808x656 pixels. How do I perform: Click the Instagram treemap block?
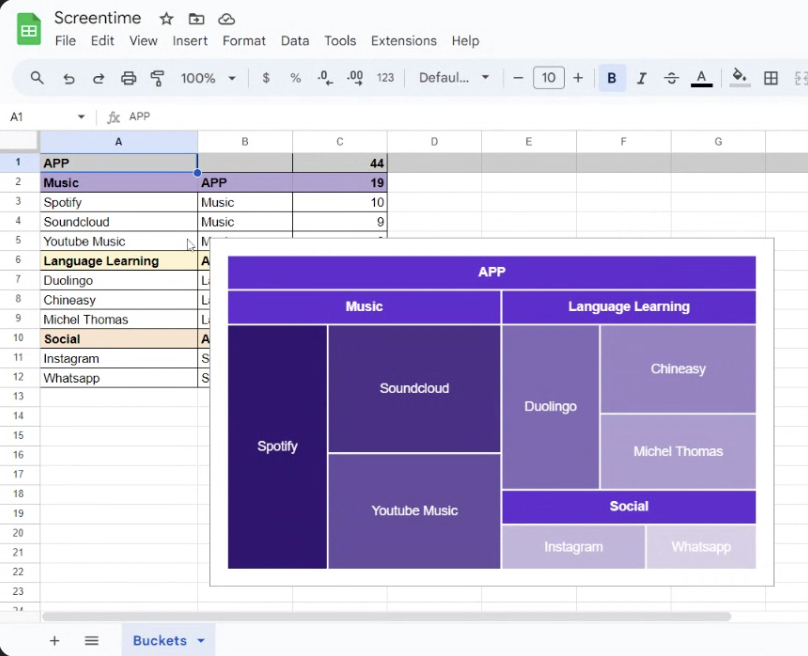pyautogui.click(x=573, y=547)
